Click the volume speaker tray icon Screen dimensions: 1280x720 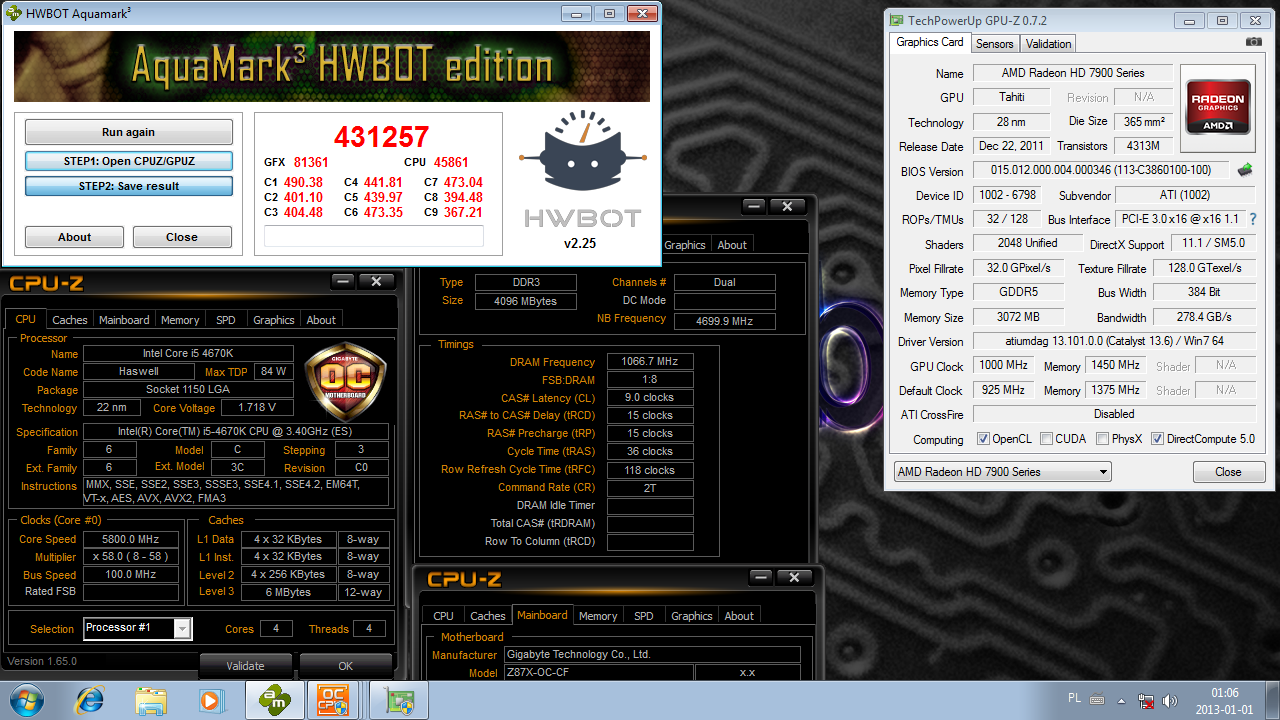[x=1171, y=700]
